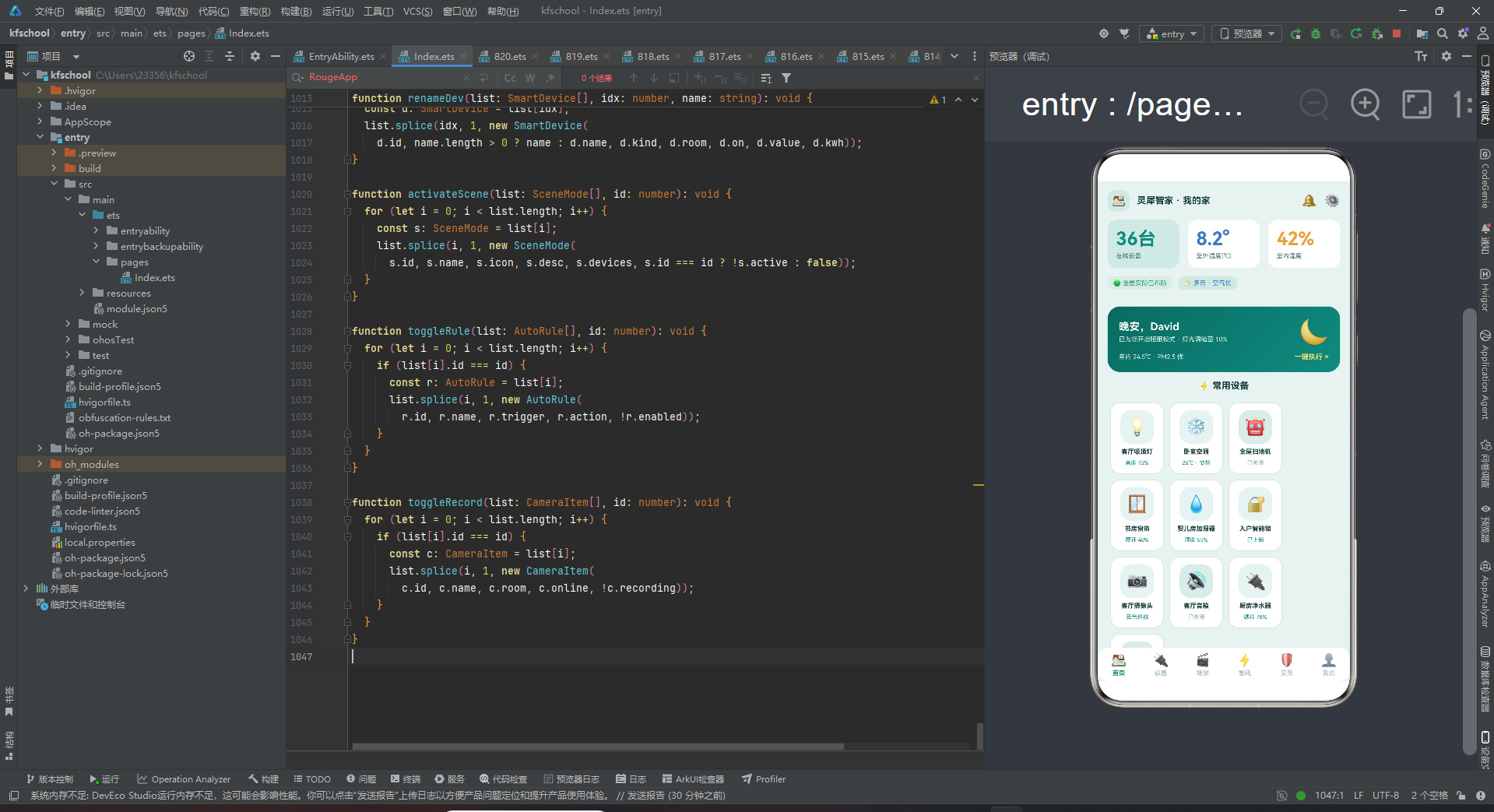Open the 预览器 device dropdown
The width and height of the screenshot is (1494, 812).
click(x=1246, y=33)
